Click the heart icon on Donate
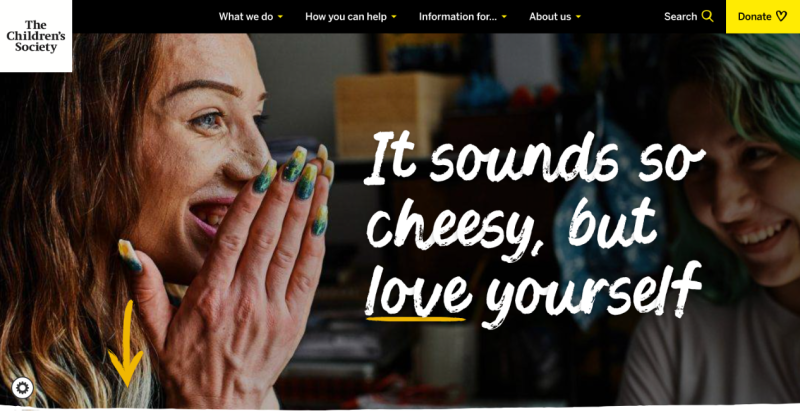Viewport: 800px width, 411px height. (x=781, y=16)
